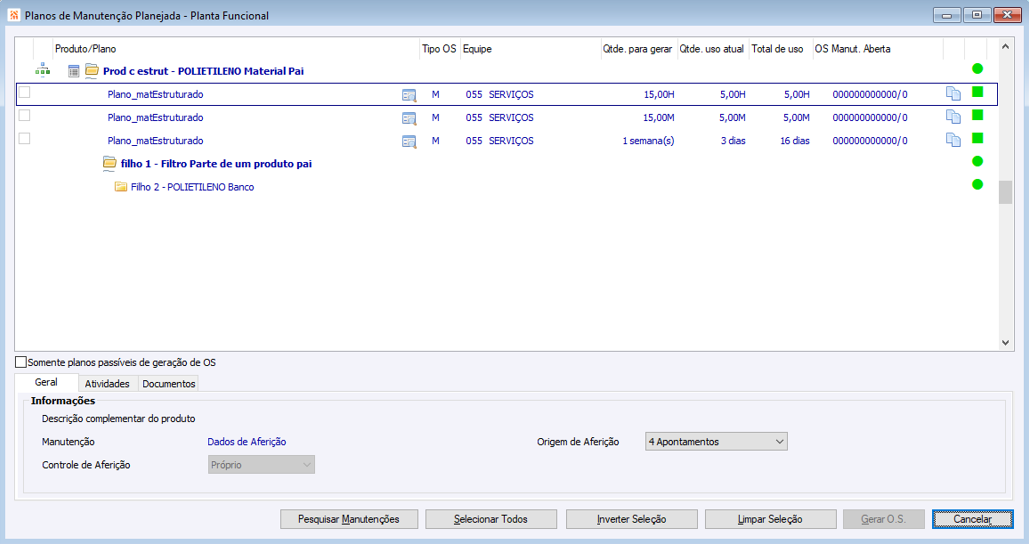Open the Controle de Aferição Próprio combo box
Screen dimensions: 1029x544
(261, 465)
